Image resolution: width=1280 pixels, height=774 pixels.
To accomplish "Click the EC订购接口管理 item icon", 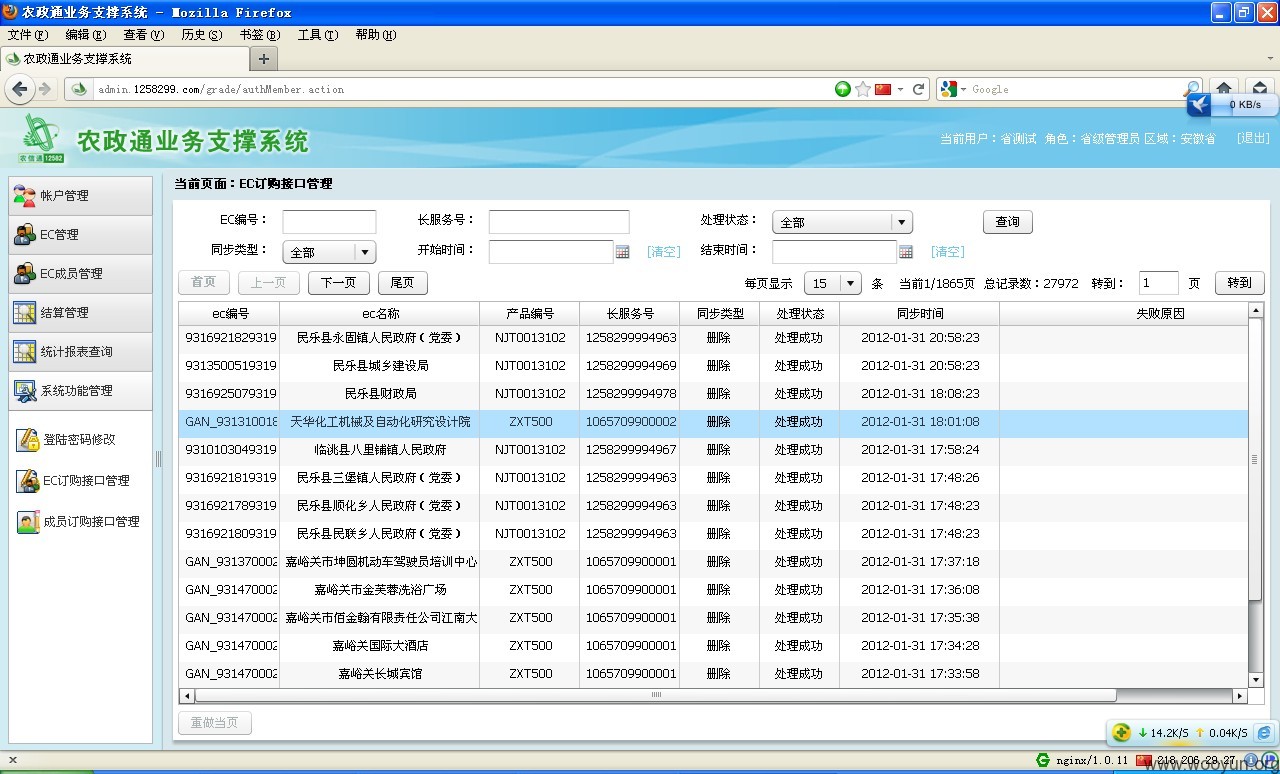I will coord(28,481).
